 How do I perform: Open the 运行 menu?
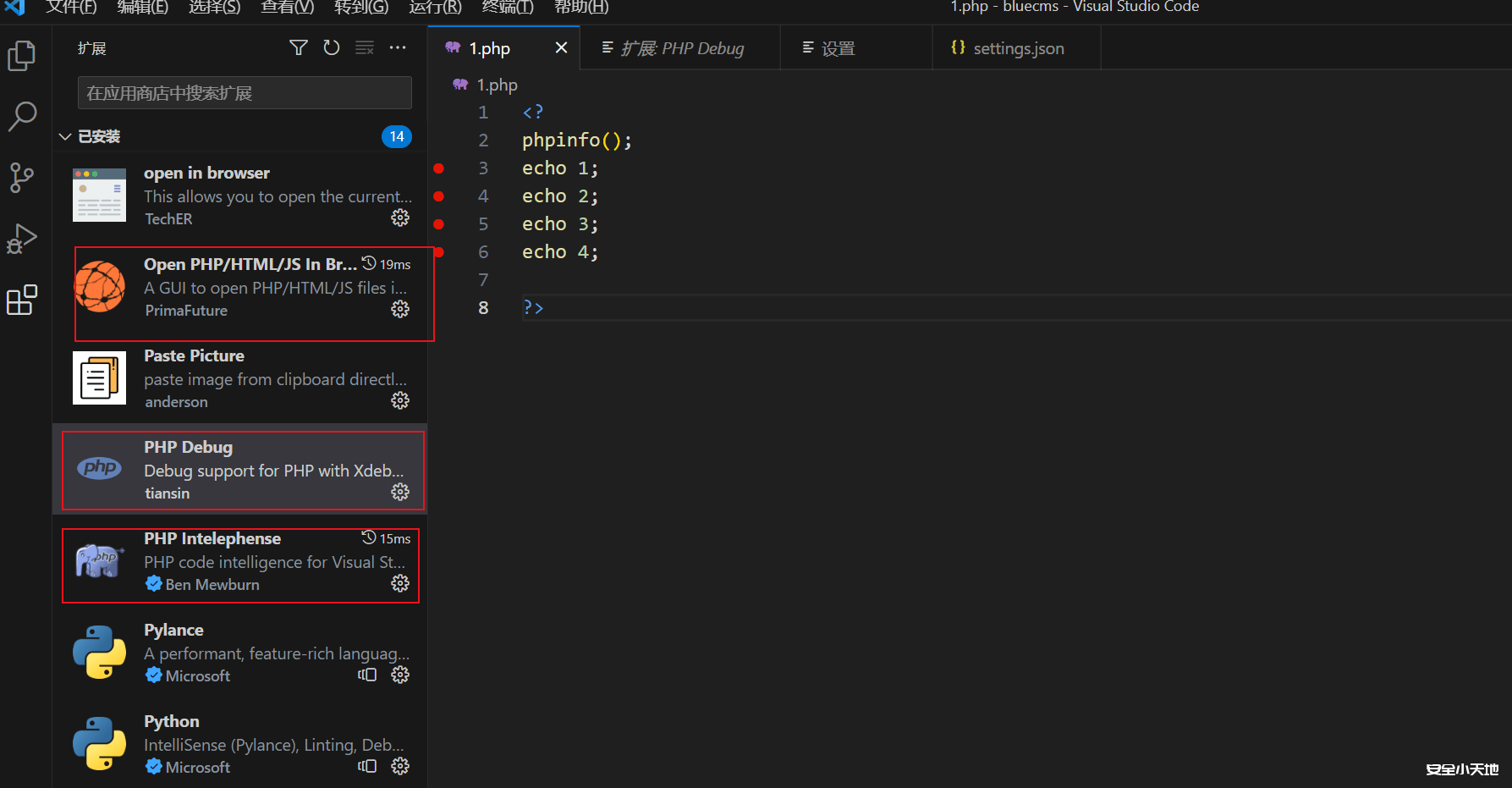[434, 8]
